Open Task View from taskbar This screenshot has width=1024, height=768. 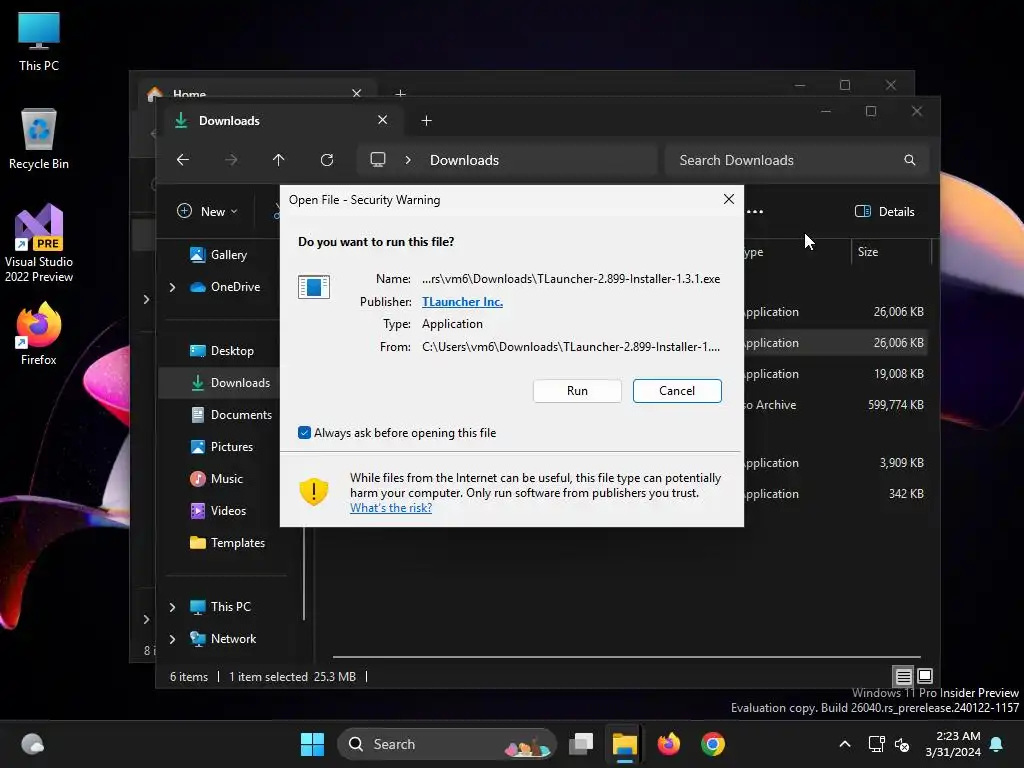click(x=581, y=744)
